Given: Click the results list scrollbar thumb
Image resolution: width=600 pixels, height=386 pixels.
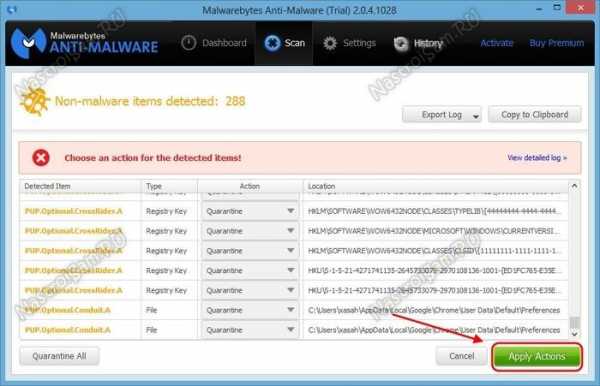Looking at the screenshot, I should (x=574, y=322).
